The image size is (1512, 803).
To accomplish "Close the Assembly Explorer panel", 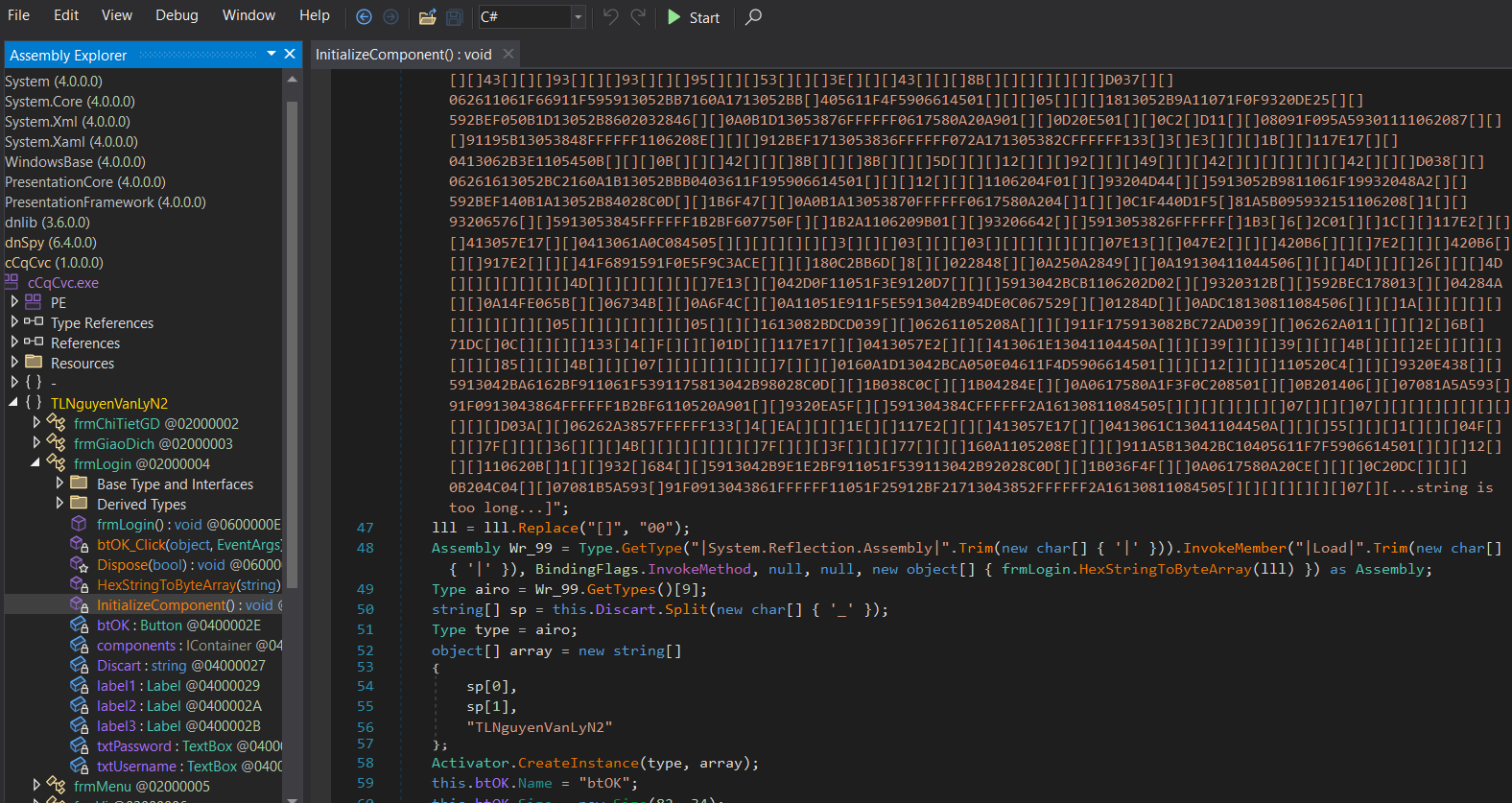I will [x=290, y=54].
